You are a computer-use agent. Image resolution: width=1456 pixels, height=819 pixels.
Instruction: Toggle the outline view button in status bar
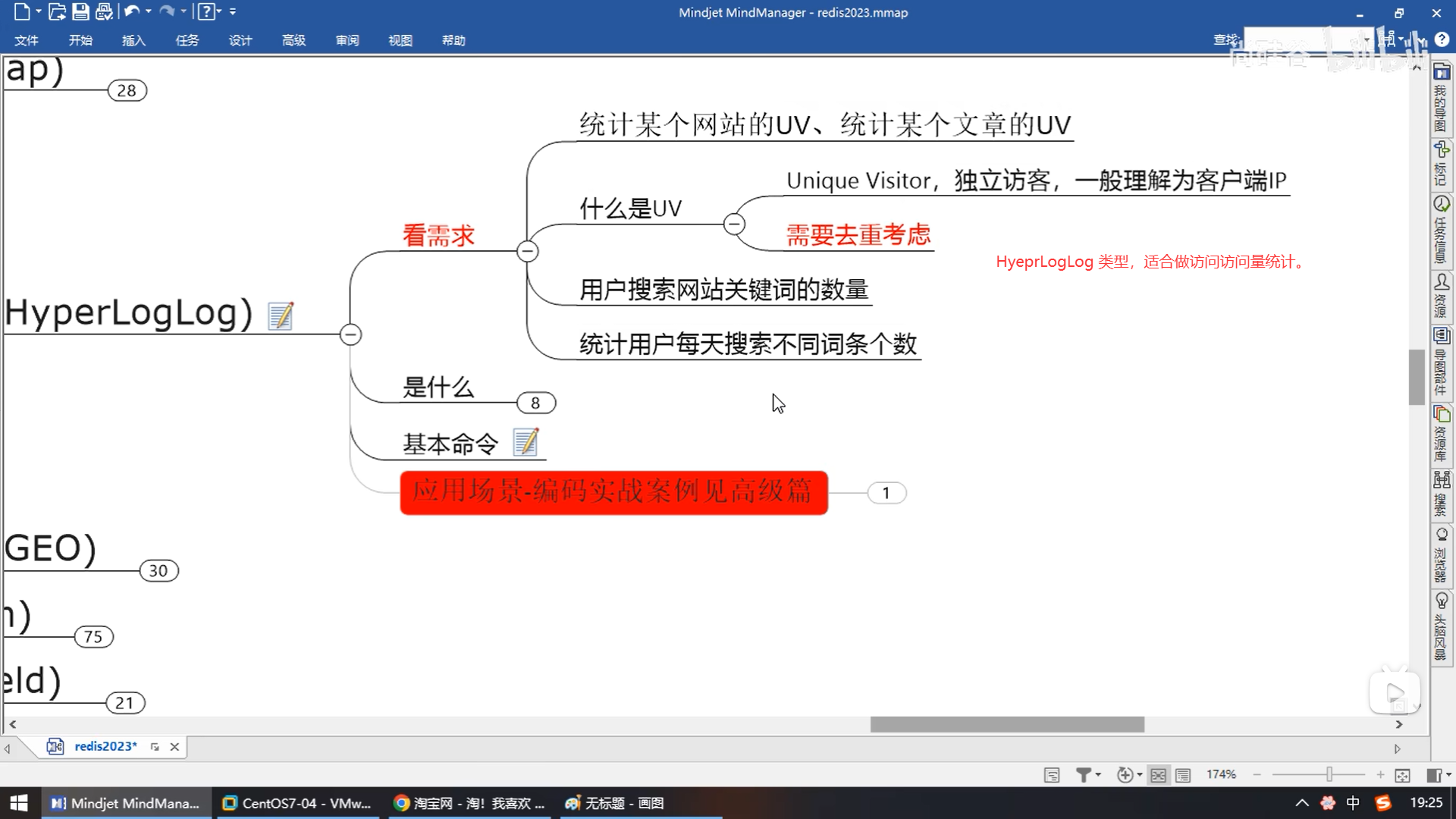pyautogui.click(x=1183, y=774)
